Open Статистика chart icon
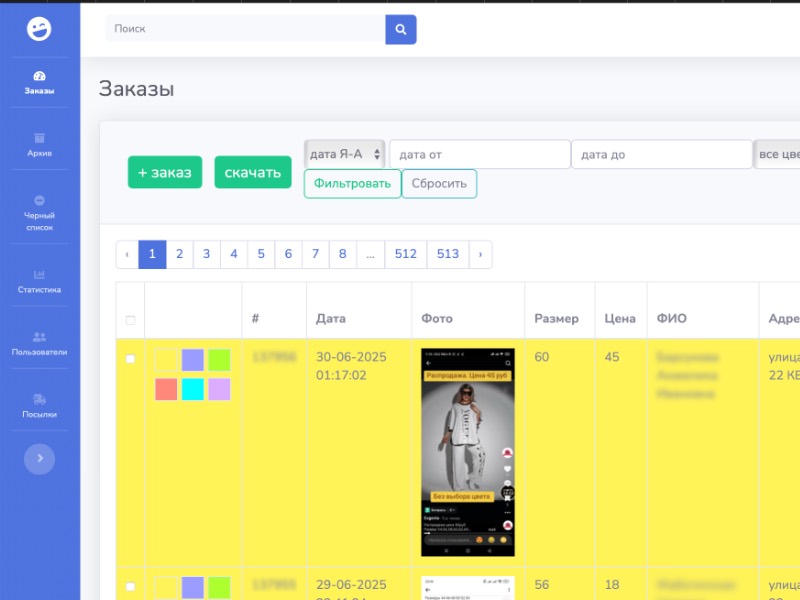The height and width of the screenshot is (600, 800). pyautogui.click(x=39, y=275)
